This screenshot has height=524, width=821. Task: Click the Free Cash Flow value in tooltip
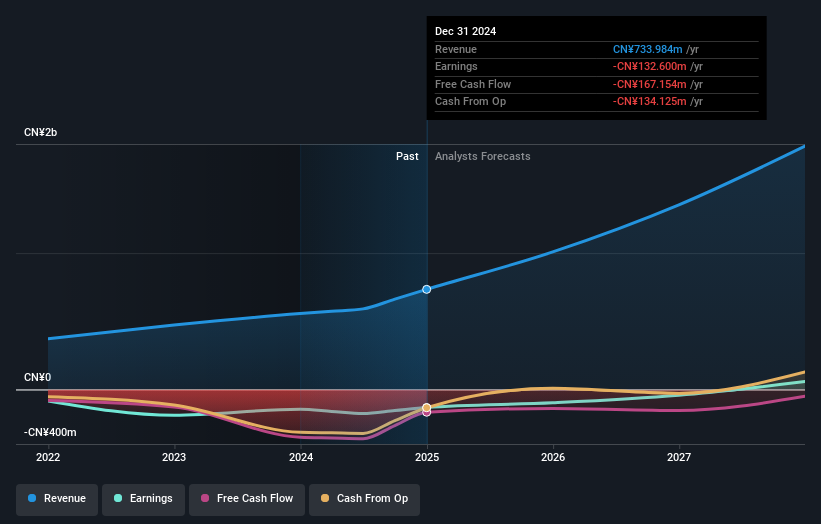pyautogui.click(x=658, y=84)
